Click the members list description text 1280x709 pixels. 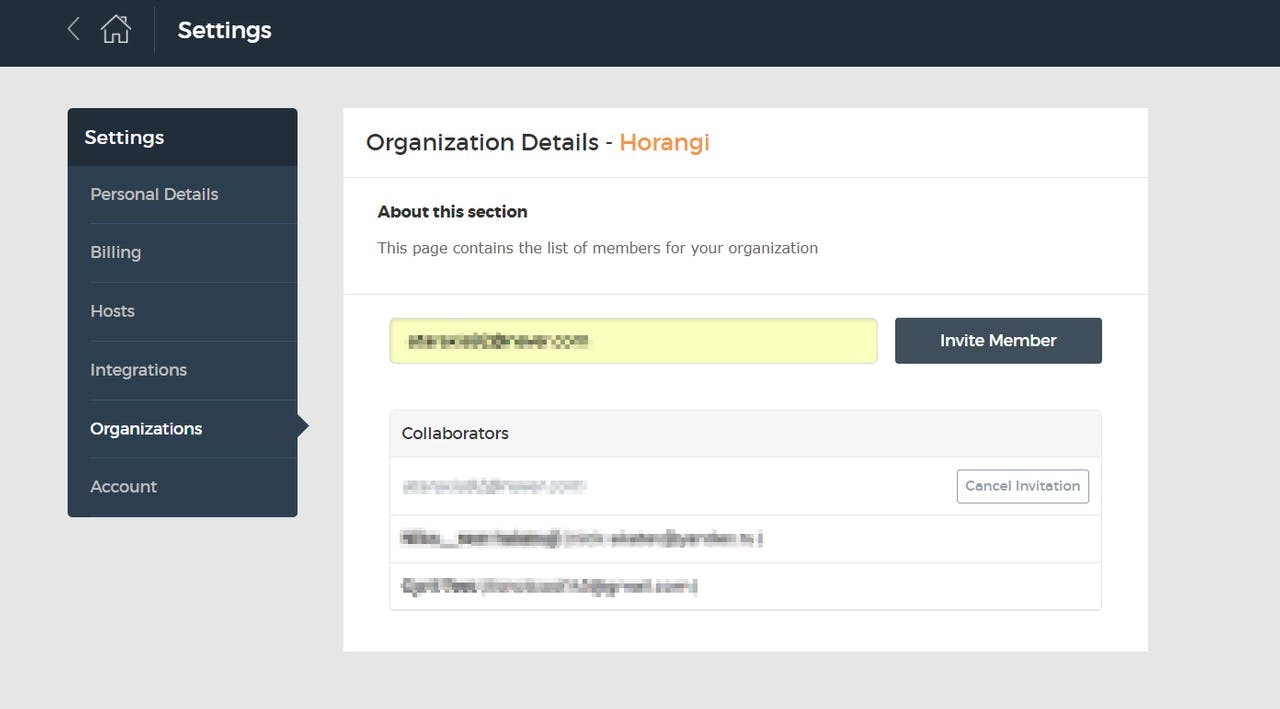(x=597, y=248)
